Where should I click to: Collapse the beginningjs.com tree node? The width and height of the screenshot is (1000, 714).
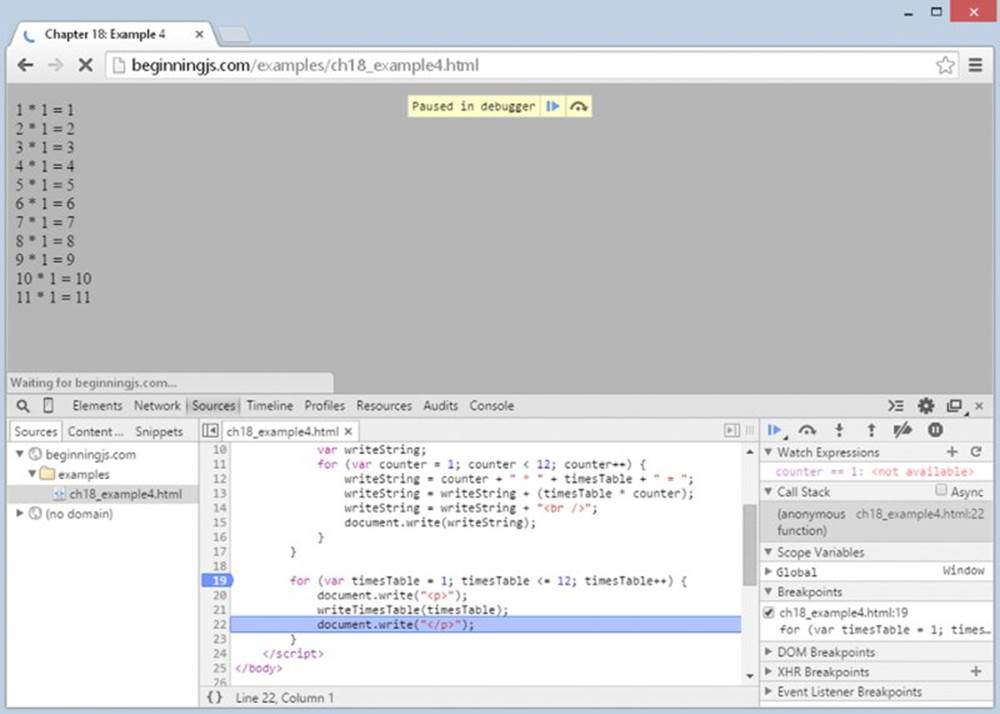click(20, 454)
